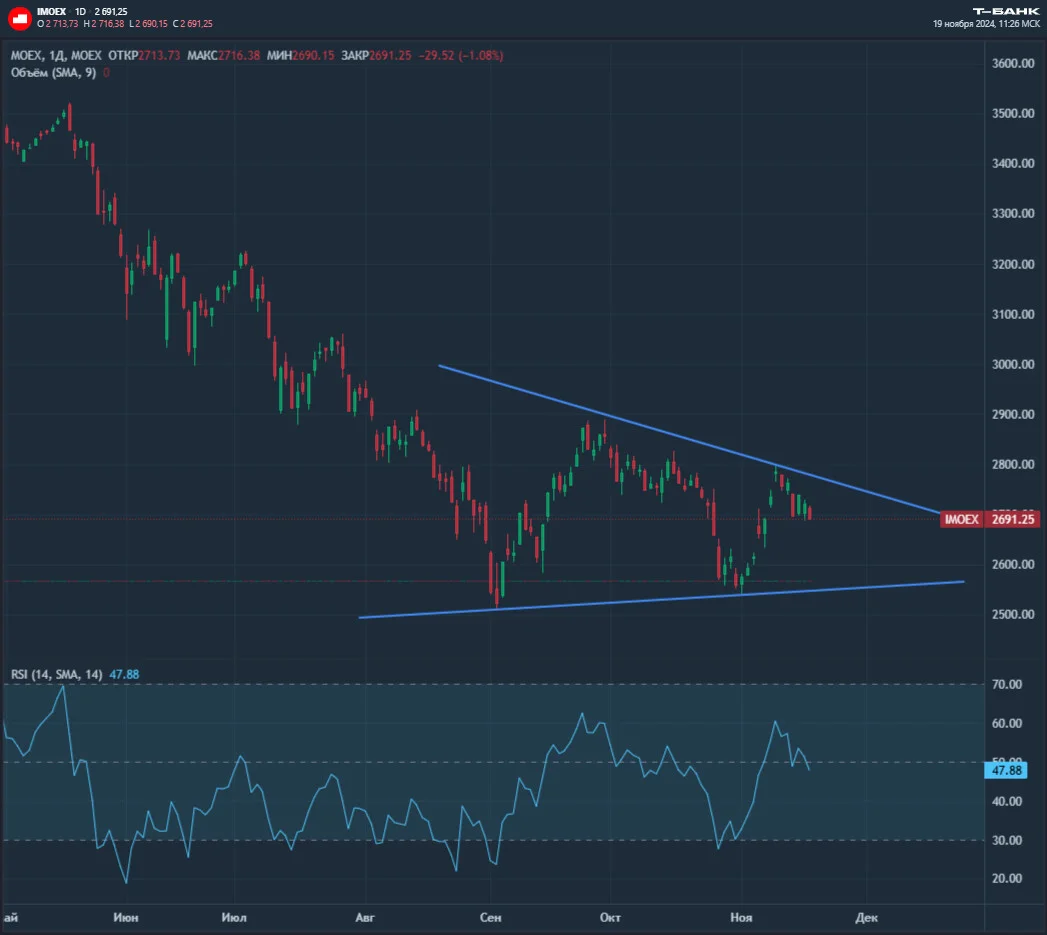1047x935 pixels.
Task: Click the header high value H 2 716,38
Action: click(x=103, y=24)
